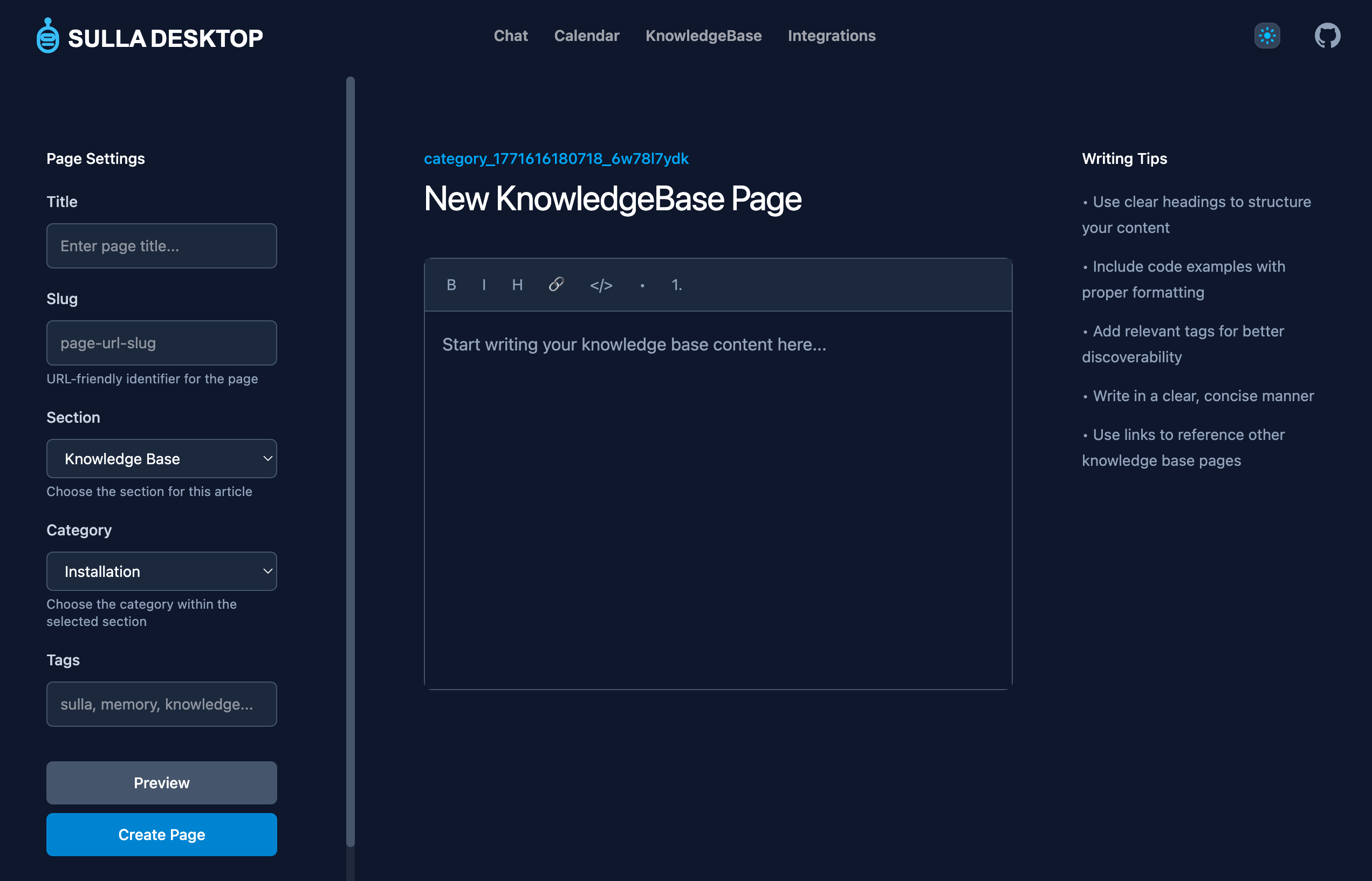1372x881 pixels.
Task: Click the Sulla Desktop logo
Action: point(150,37)
